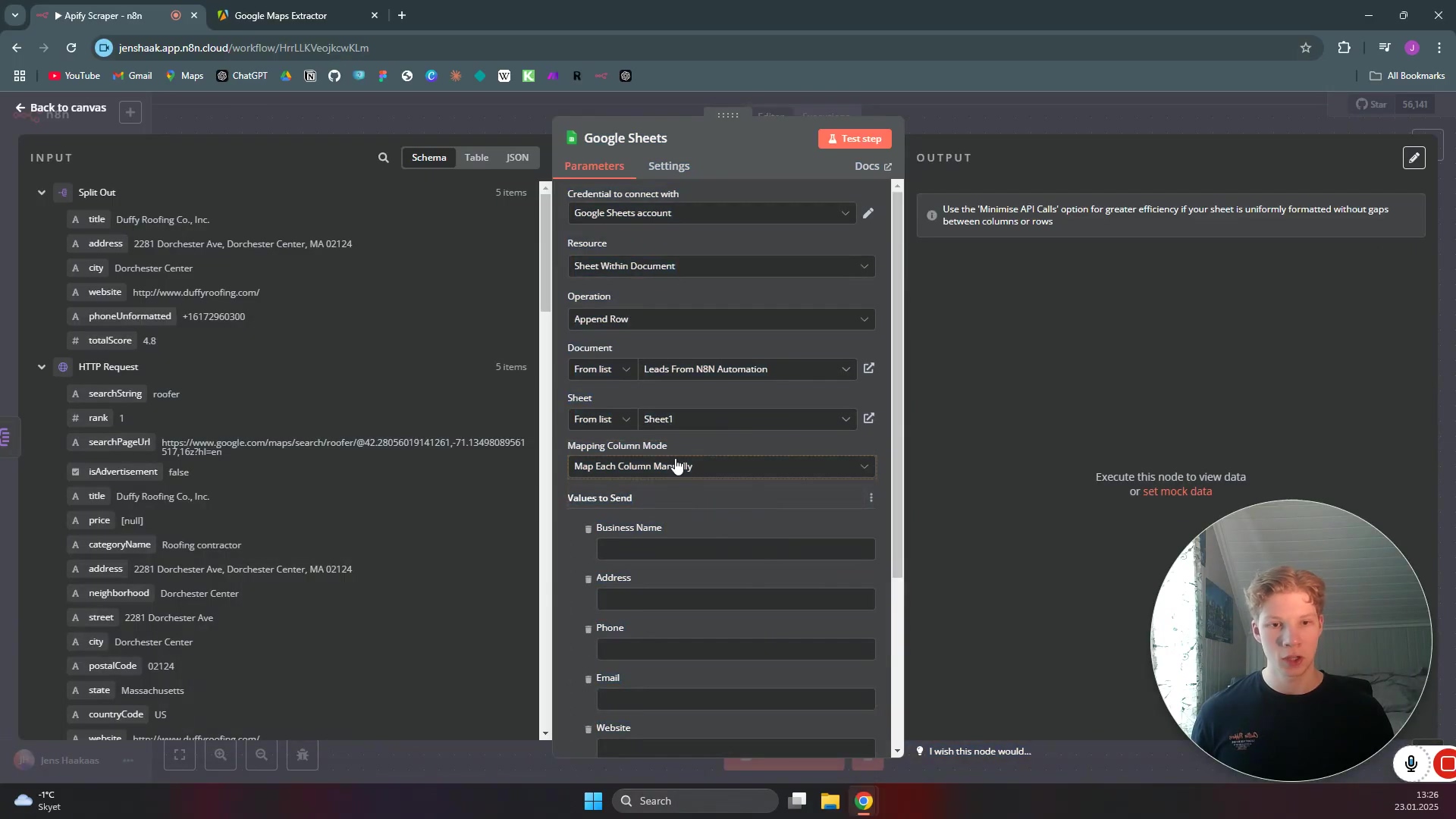Screen dimensions: 1456x819
Task: Open All Bookmarks folder
Action: coord(1407,76)
